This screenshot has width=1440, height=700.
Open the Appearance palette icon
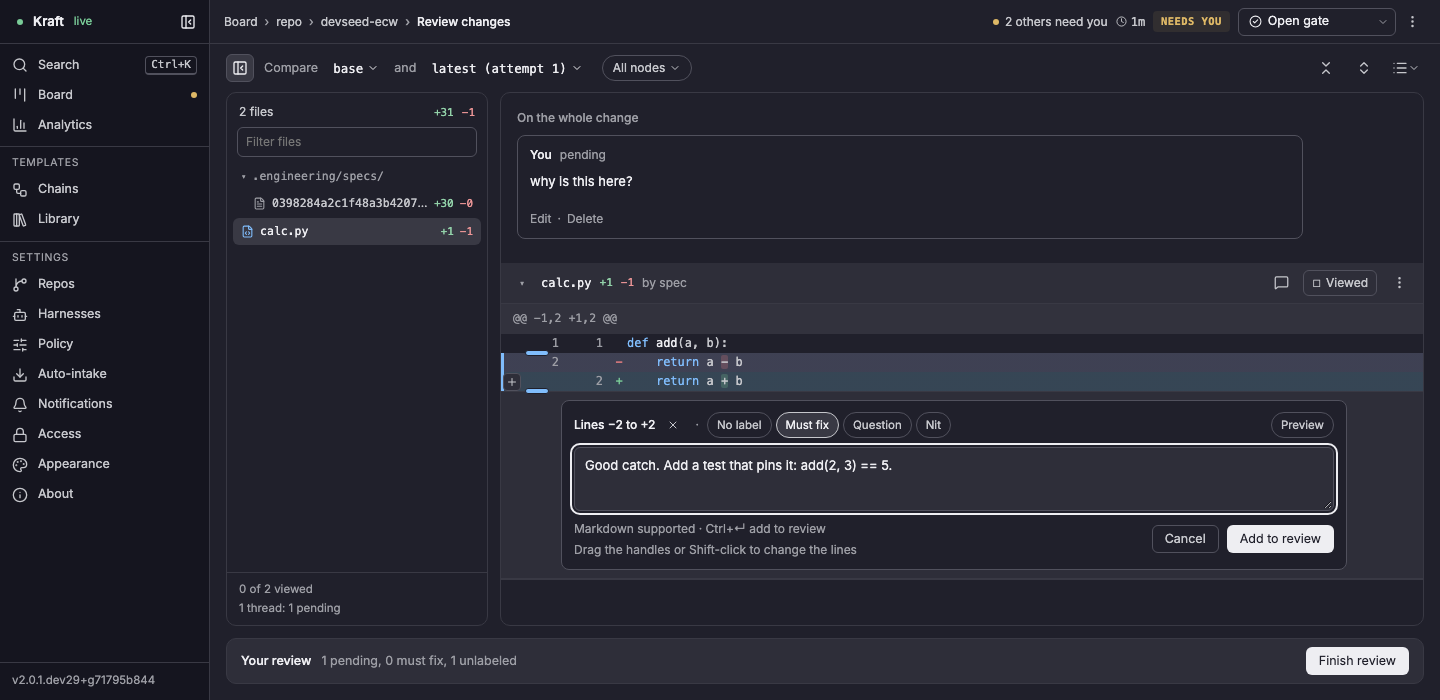click(20, 464)
